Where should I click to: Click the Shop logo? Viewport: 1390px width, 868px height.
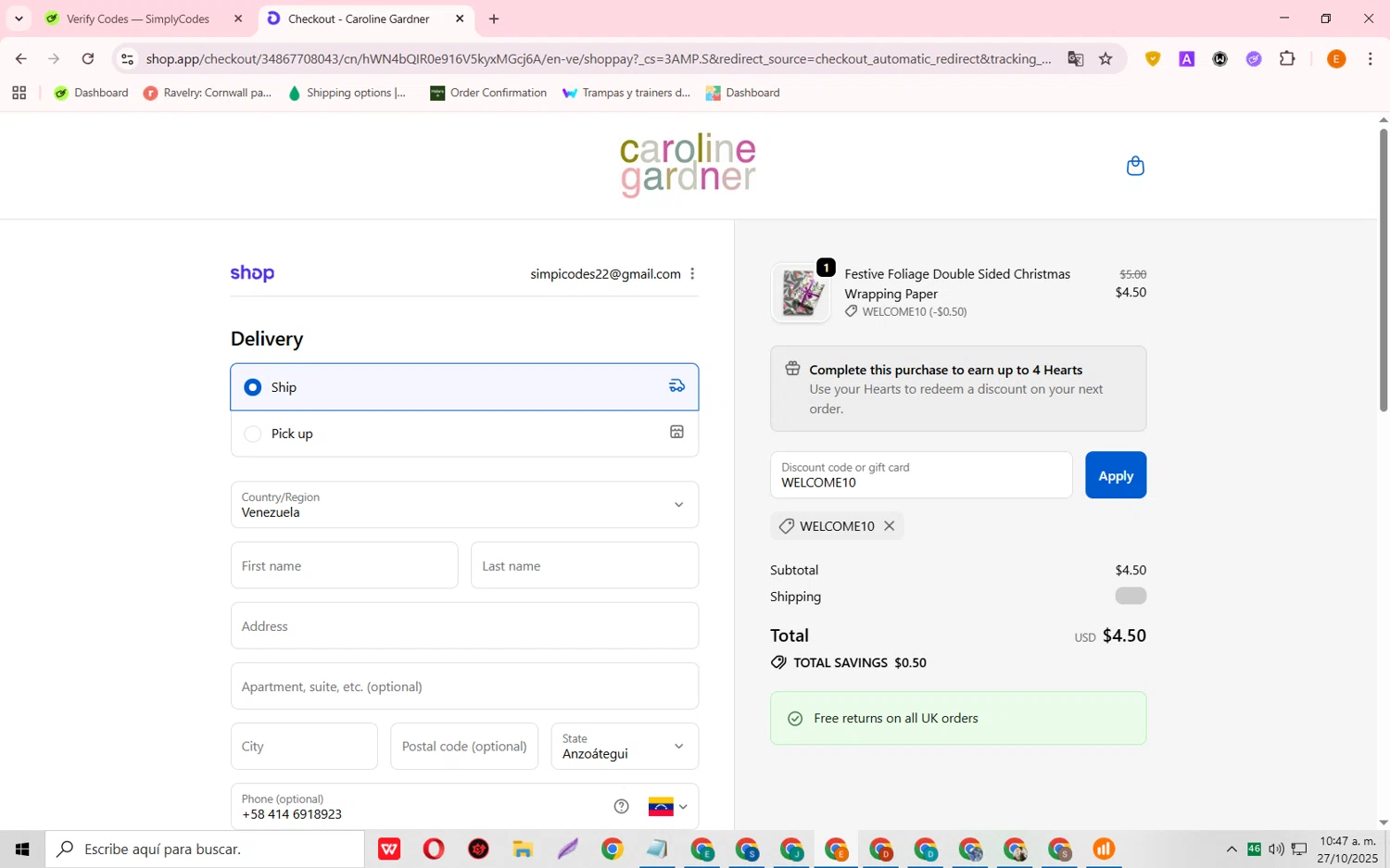click(x=252, y=273)
